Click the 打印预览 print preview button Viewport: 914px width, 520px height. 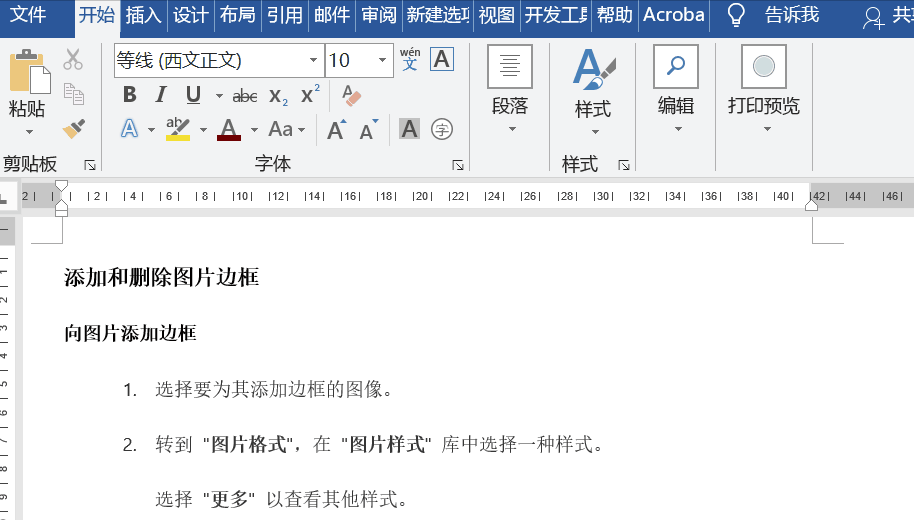click(x=764, y=90)
